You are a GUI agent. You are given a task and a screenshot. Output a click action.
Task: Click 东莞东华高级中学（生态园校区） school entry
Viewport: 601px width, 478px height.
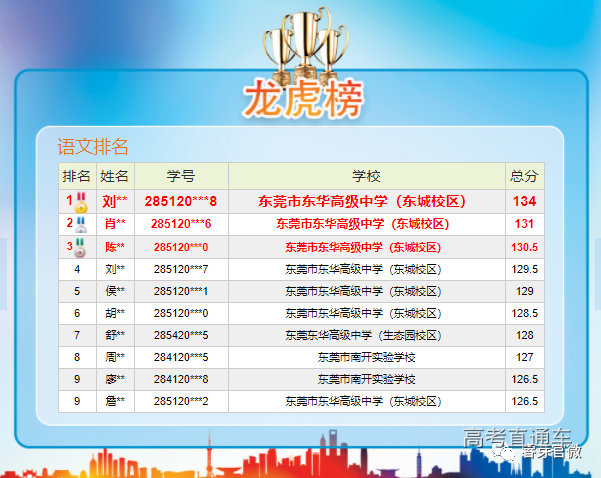[x=366, y=335]
